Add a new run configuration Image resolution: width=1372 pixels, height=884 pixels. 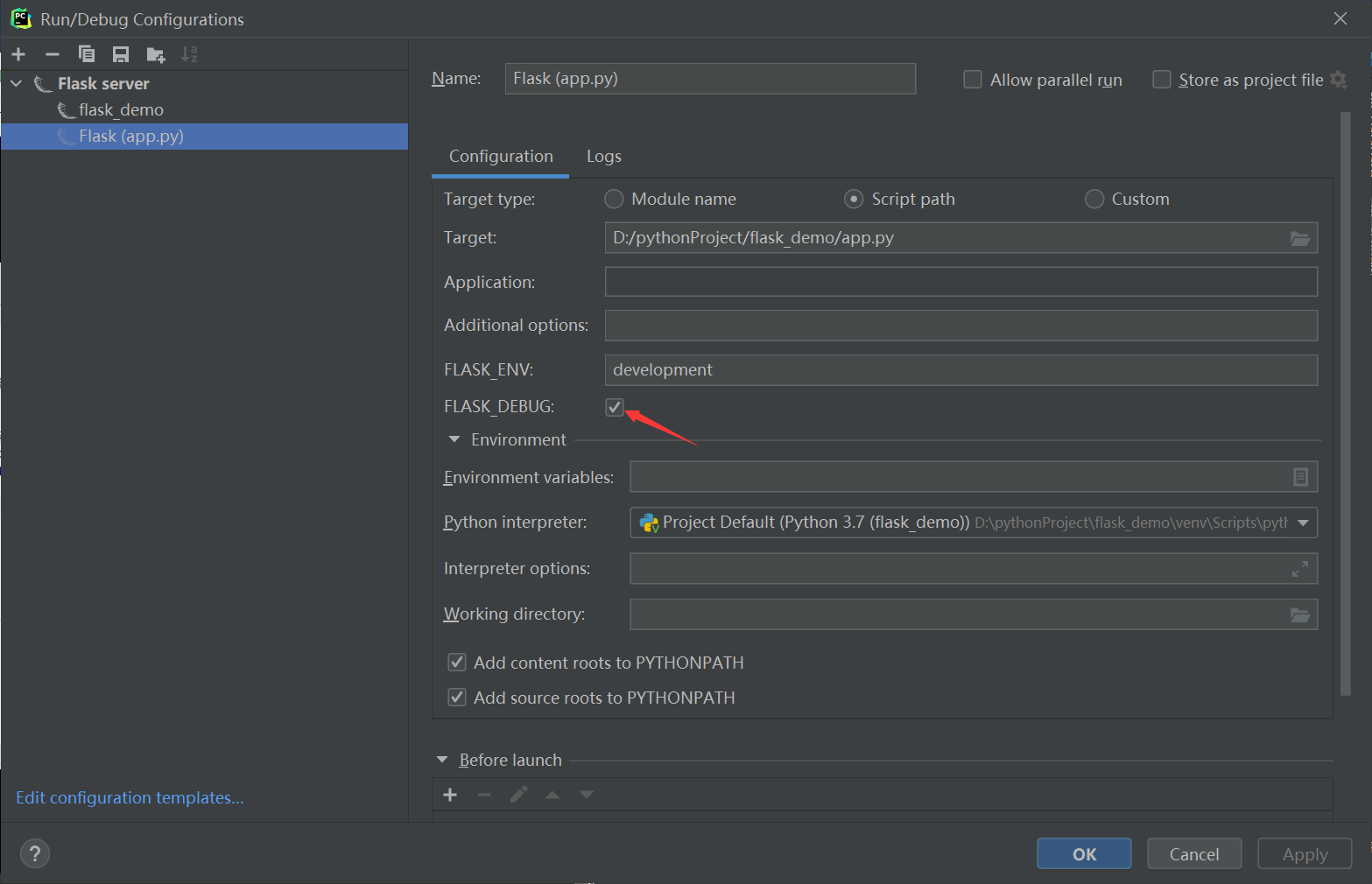18,54
